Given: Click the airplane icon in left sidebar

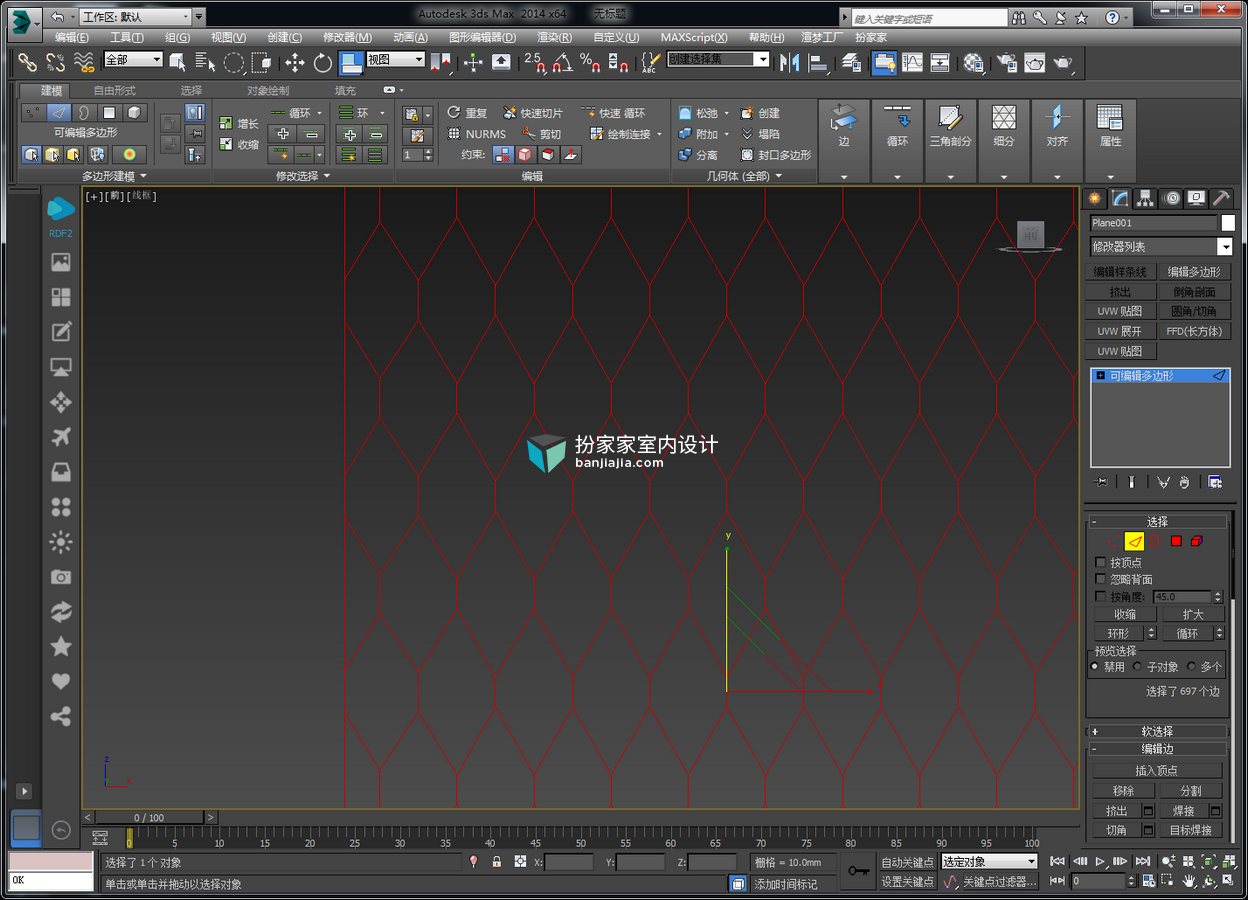Looking at the screenshot, I should pos(61,437).
